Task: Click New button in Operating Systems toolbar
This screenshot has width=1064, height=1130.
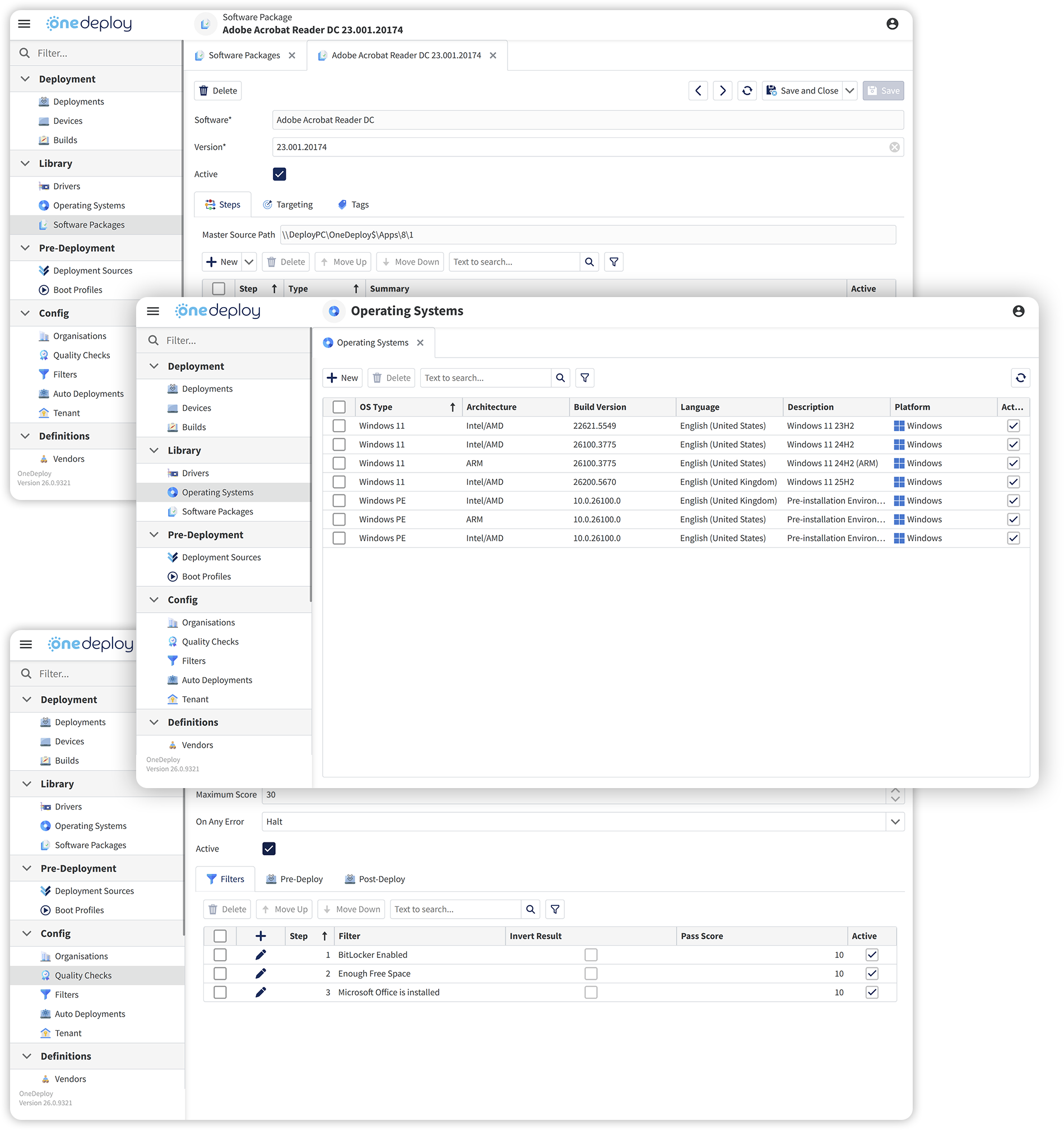Action: click(342, 378)
